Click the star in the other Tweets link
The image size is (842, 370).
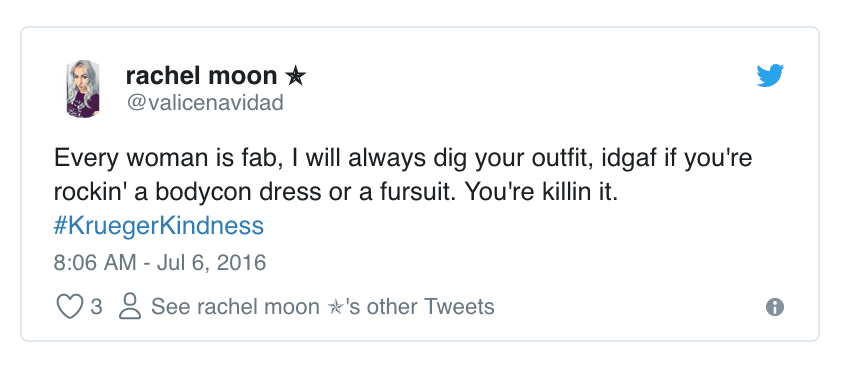(x=335, y=307)
